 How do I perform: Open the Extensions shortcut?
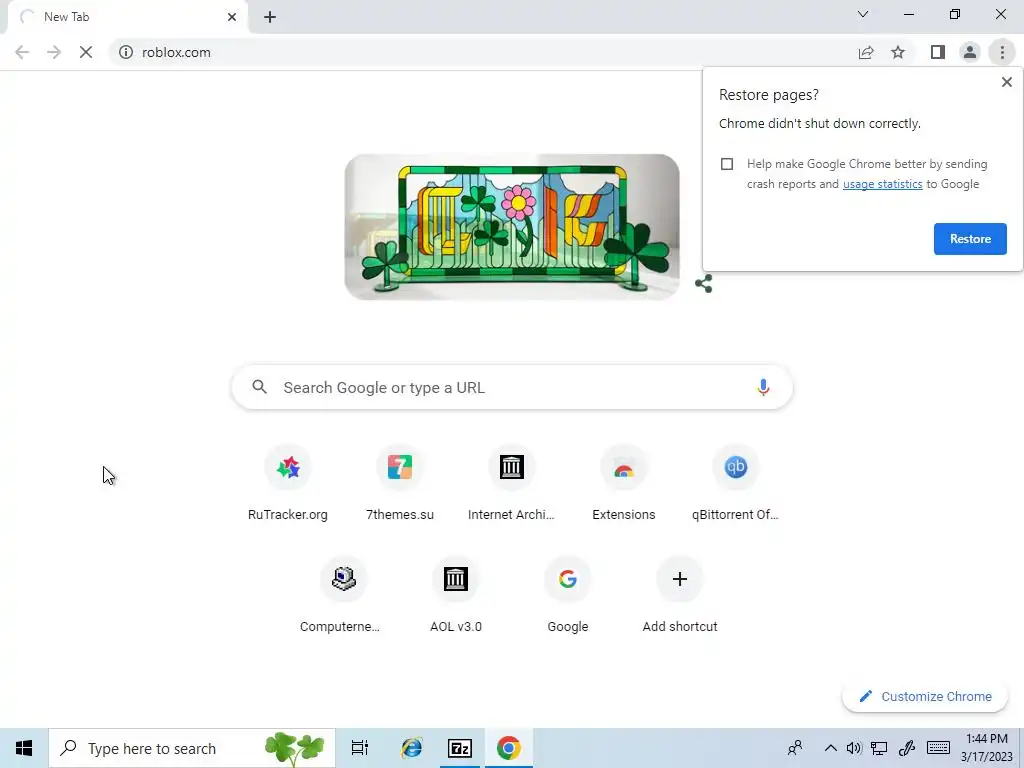[624, 484]
